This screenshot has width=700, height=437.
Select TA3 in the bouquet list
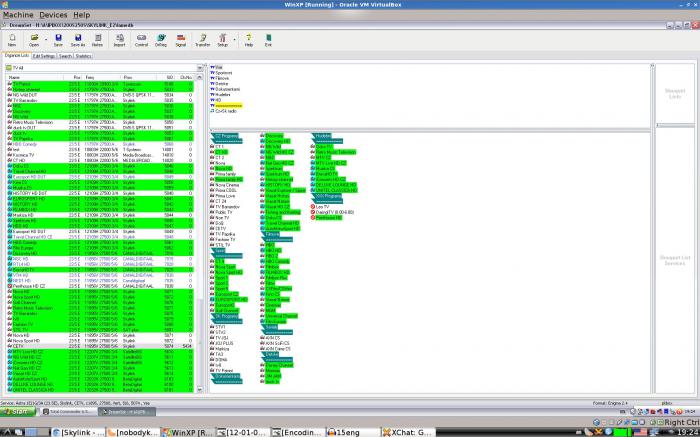(217, 354)
